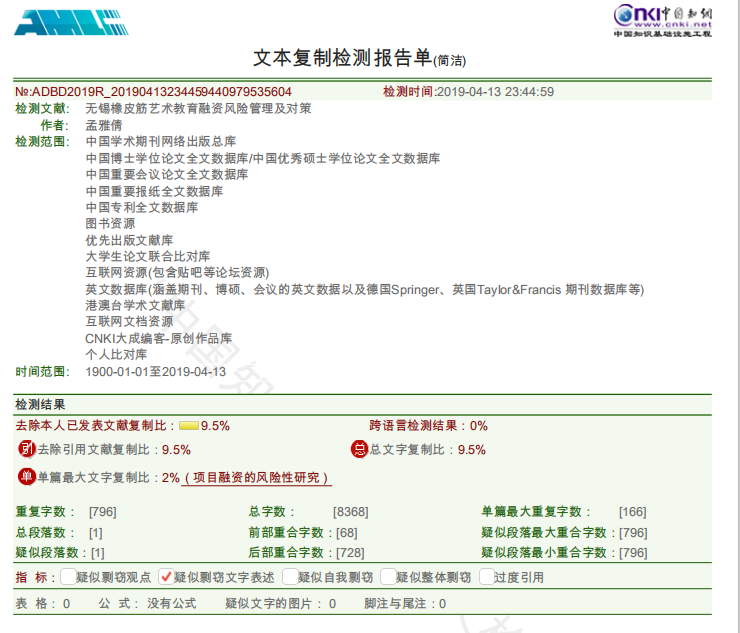
Task: Click 疑似文字的图片：0 text
Action: tap(281, 603)
